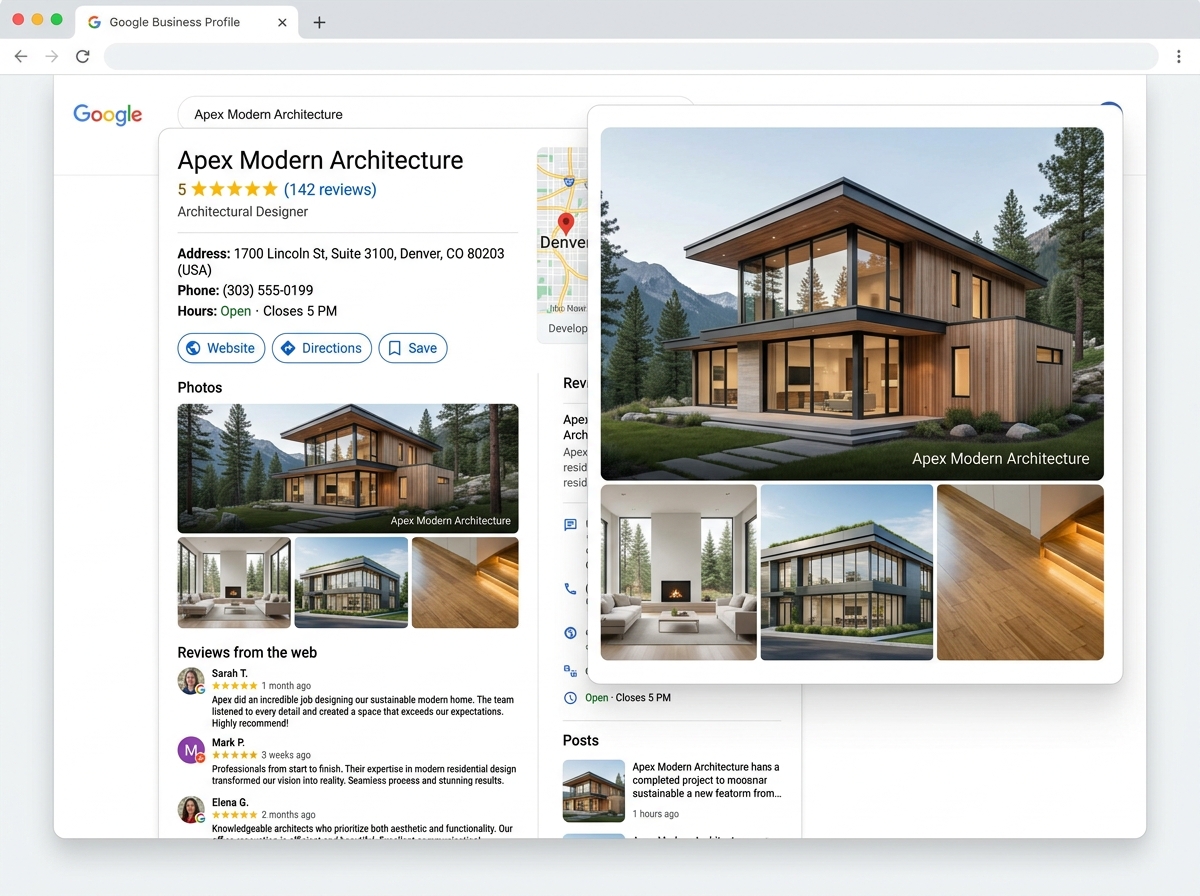Select the large Apex Modern Architecture photo

(x=851, y=300)
